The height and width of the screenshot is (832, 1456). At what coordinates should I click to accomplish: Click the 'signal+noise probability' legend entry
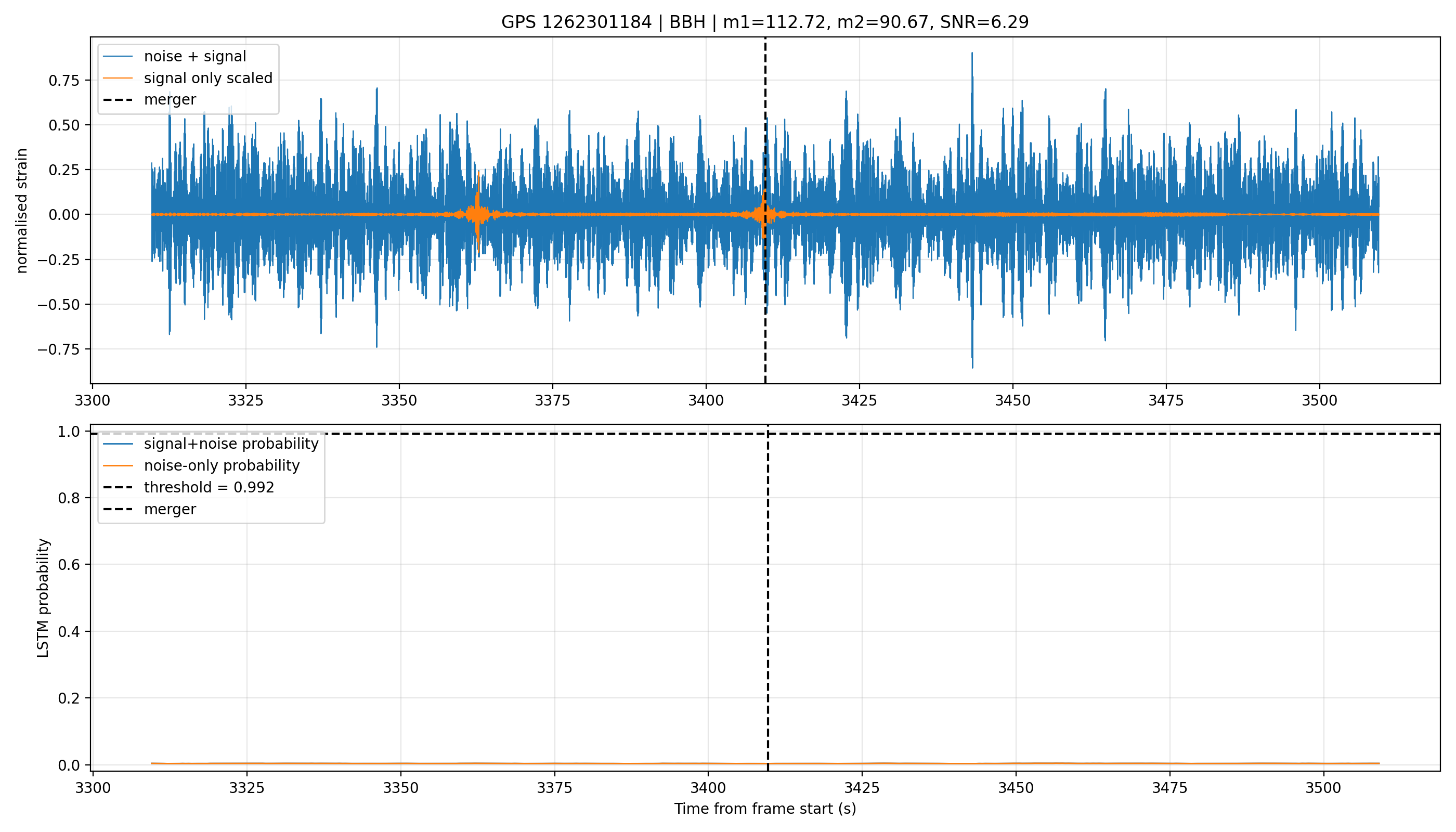tap(231, 444)
